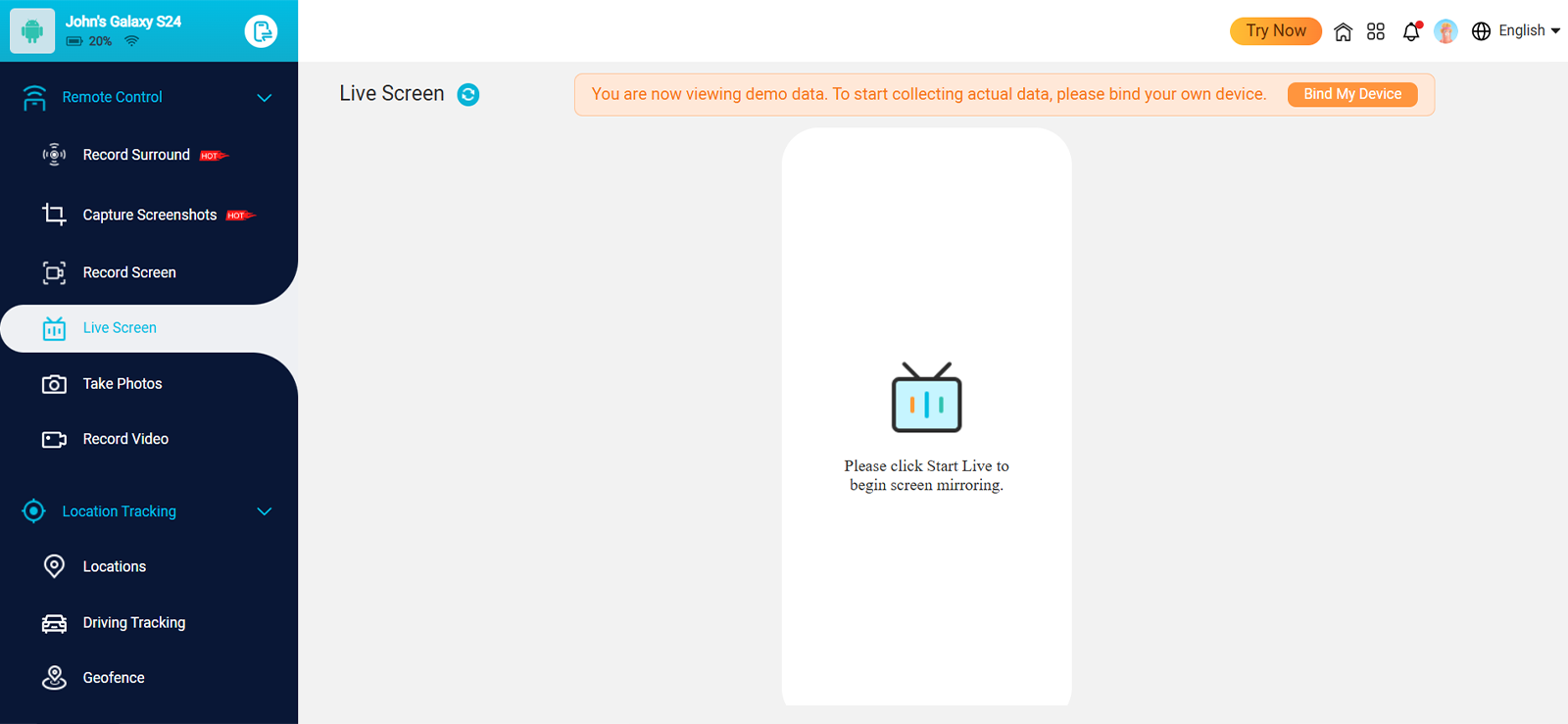The width and height of the screenshot is (1568, 724).
Task: Go to Record Screen
Action: 129,272
